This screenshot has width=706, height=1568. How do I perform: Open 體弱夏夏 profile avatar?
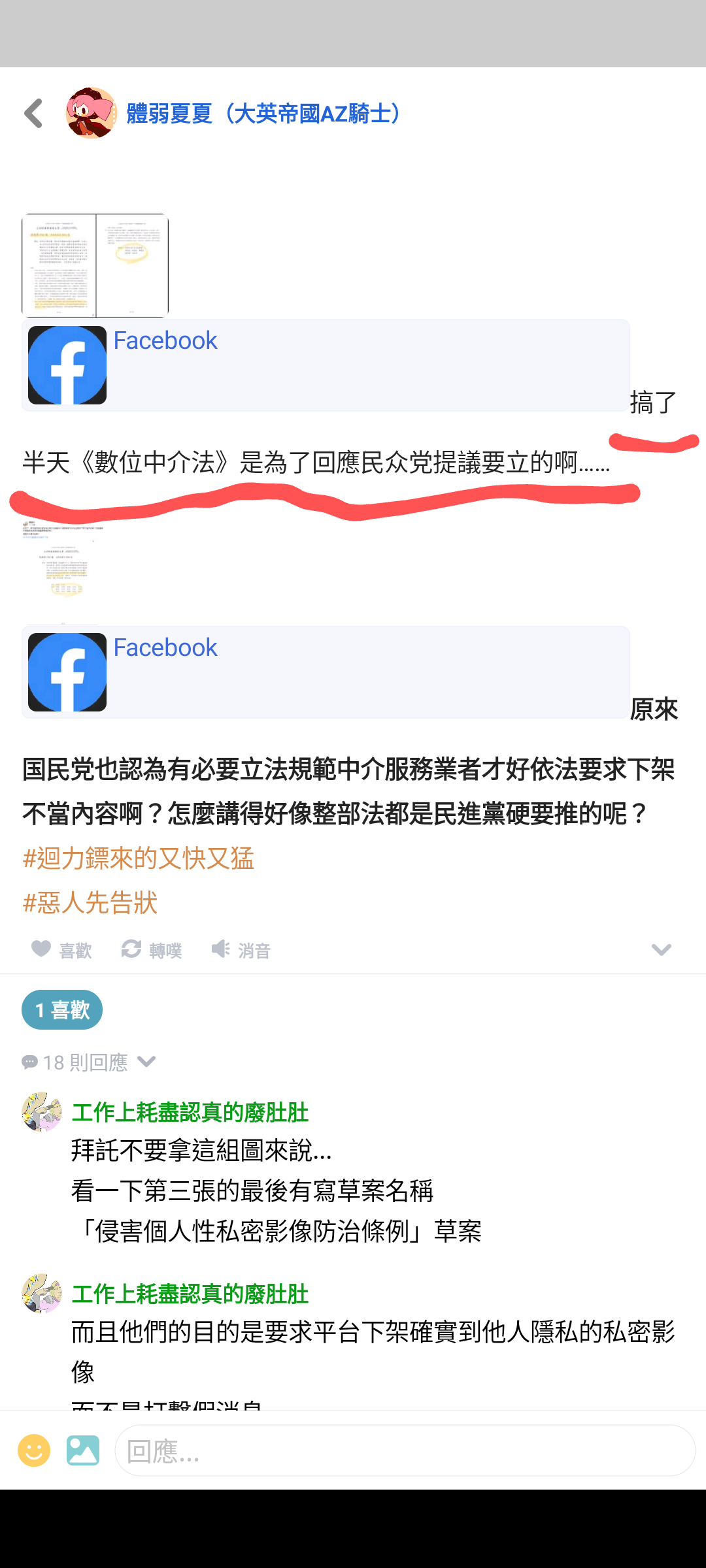pyautogui.click(x=91, y=113)
